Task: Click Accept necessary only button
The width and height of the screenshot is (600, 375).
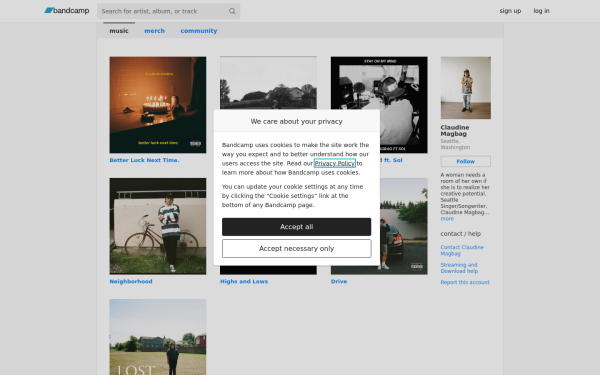Action: (x=297, y=249)
